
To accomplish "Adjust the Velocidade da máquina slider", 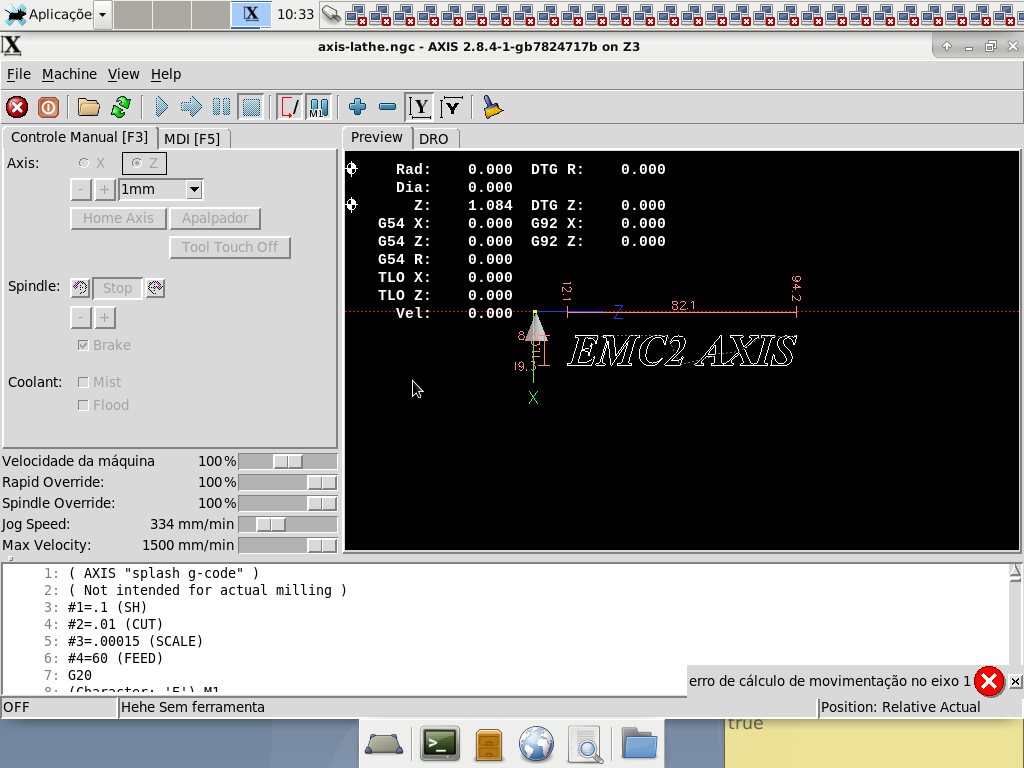I will tap(288, 462).
